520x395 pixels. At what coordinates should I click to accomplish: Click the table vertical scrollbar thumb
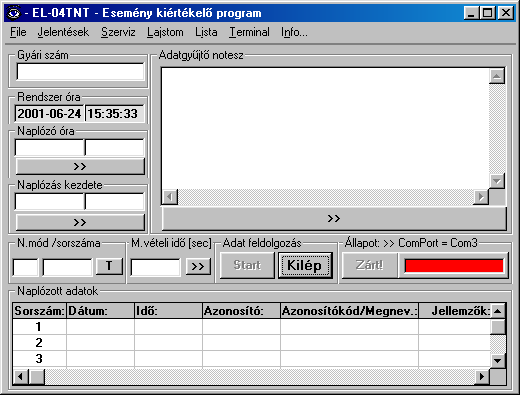coord(498,327)
